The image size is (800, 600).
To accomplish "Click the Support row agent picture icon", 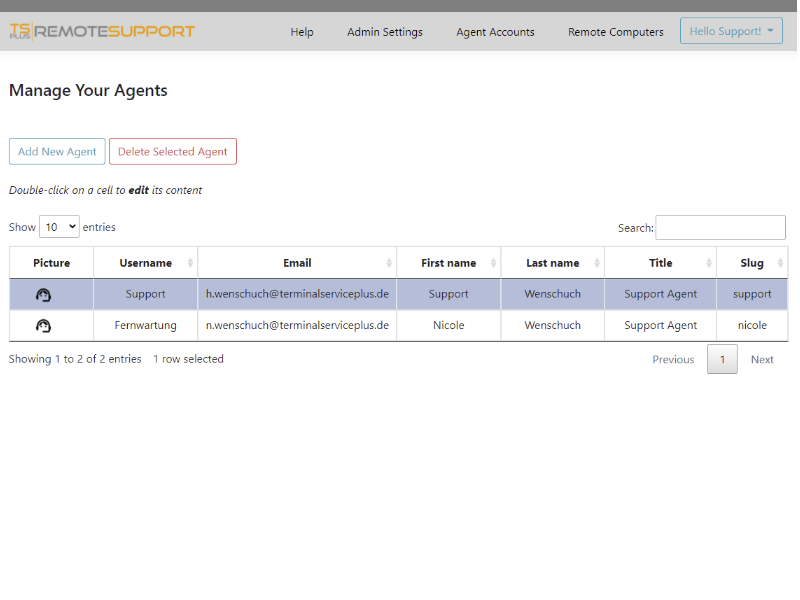I will tap(43, 295).
